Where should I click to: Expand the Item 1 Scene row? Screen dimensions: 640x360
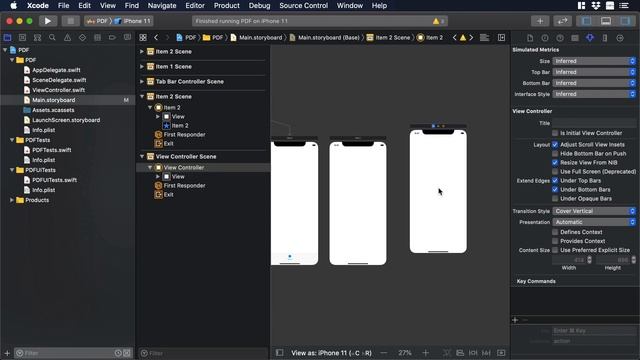(142, 67)
